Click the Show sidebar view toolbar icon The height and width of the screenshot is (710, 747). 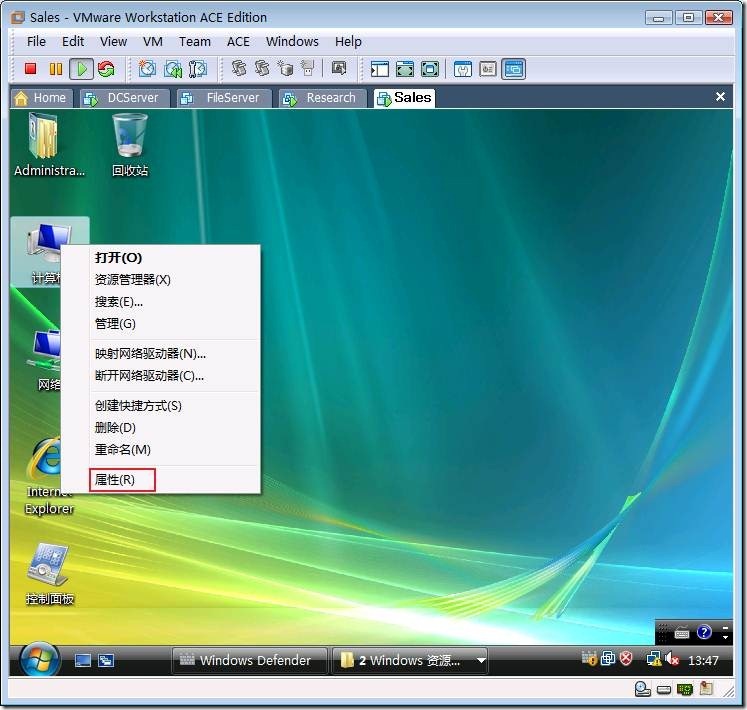[x=380, y=69]
